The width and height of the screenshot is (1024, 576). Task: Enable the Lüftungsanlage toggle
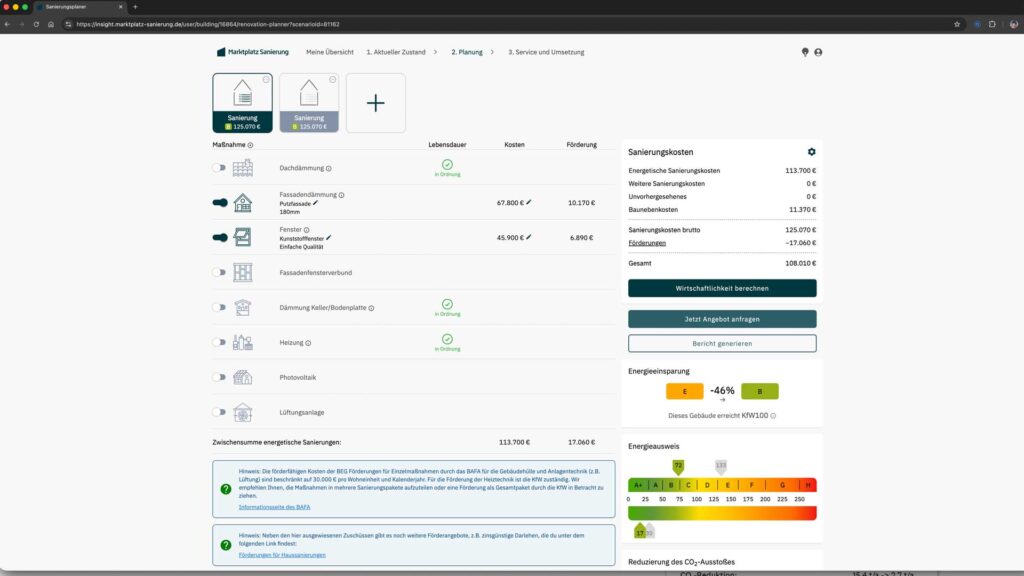click(x=219, y=412)
